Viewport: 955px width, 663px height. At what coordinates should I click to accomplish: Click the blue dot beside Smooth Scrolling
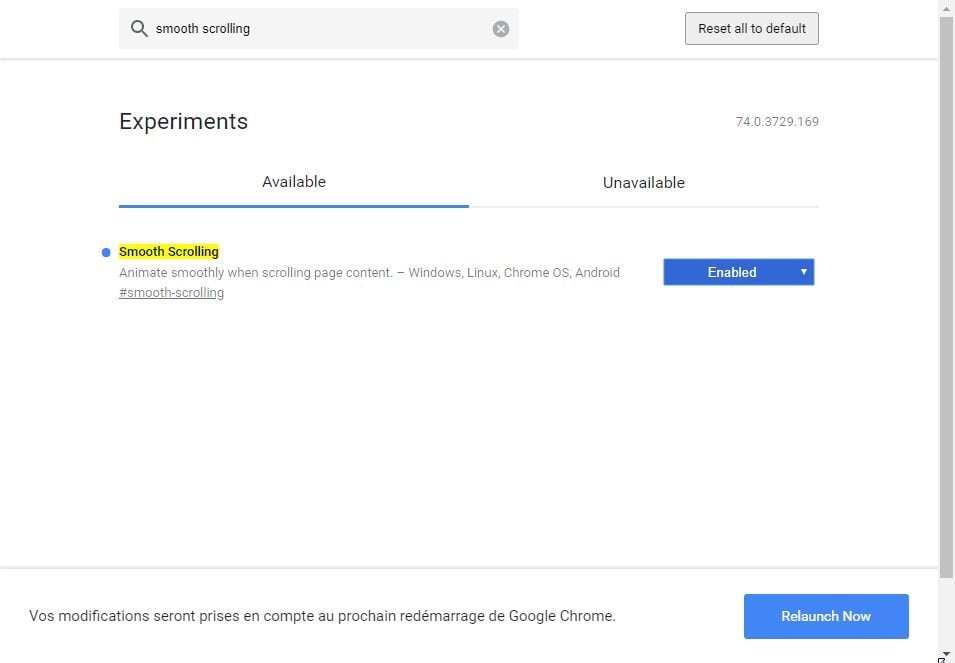tap(106, 252)
